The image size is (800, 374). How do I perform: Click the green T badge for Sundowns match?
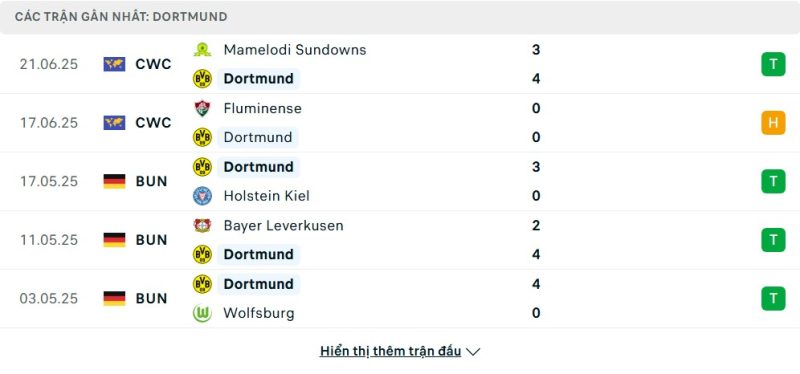[x=773, y=64]
